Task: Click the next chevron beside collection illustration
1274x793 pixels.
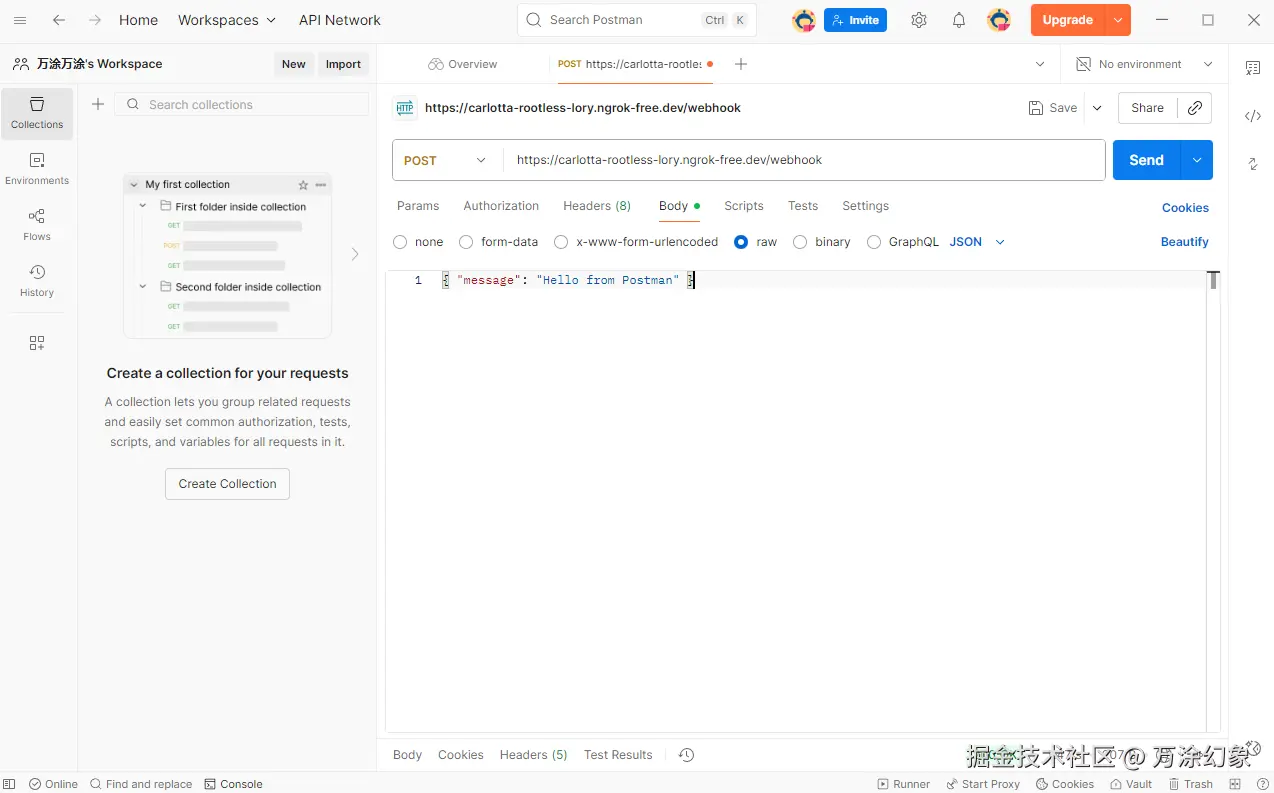Action: 355,254
